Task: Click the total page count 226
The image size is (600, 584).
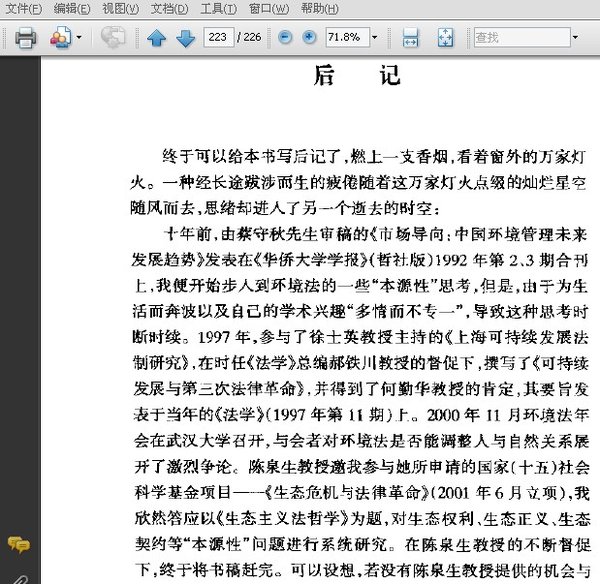Action: (x=253, y=37)
